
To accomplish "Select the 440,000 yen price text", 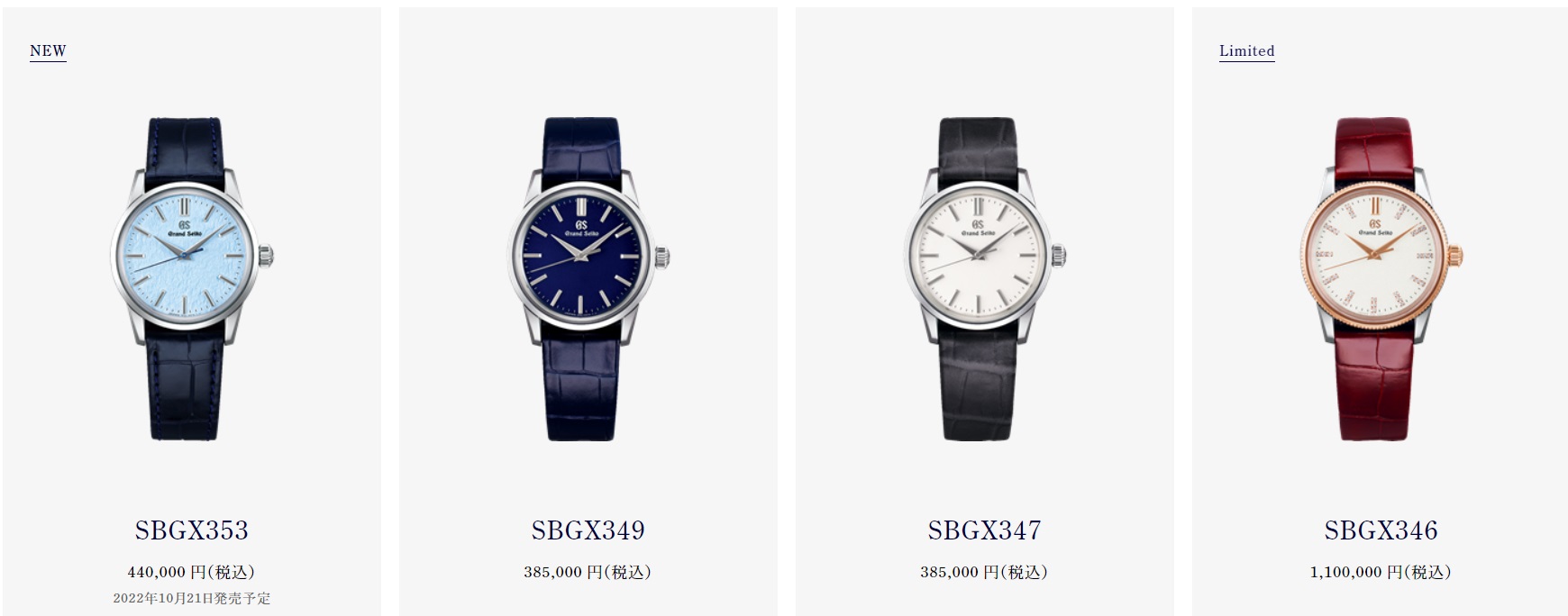I will (x=191, y=572).
